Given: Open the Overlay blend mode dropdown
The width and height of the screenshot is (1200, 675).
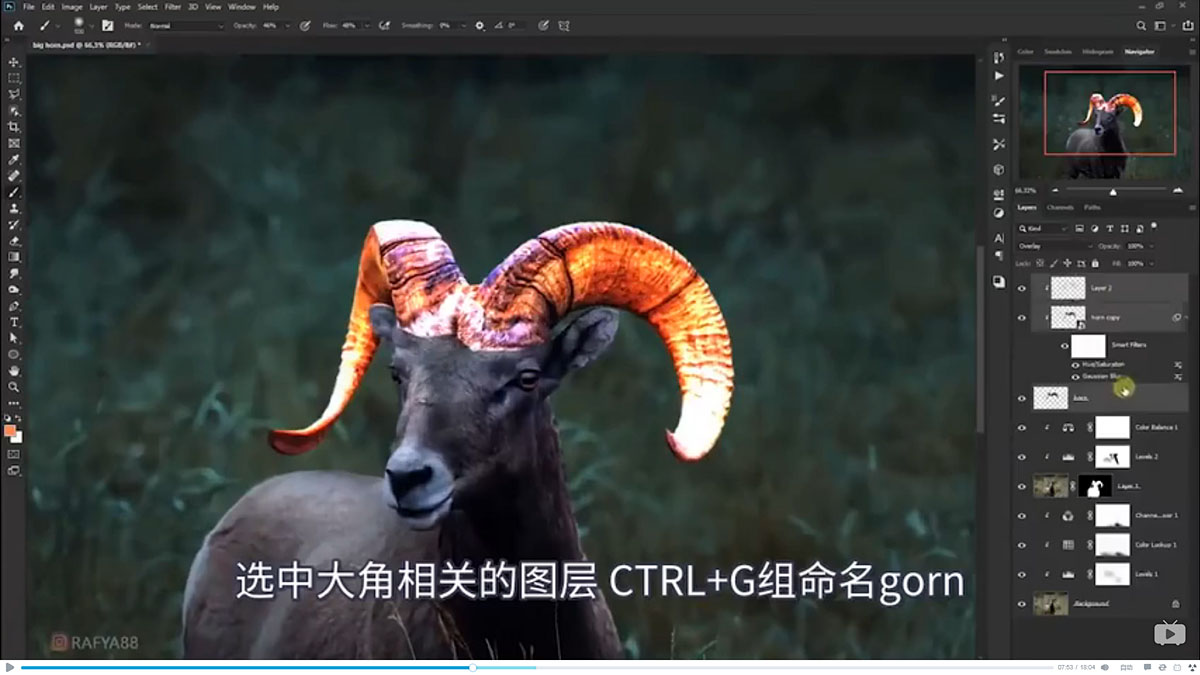Looking at the screenshot, I should 1054,247.
